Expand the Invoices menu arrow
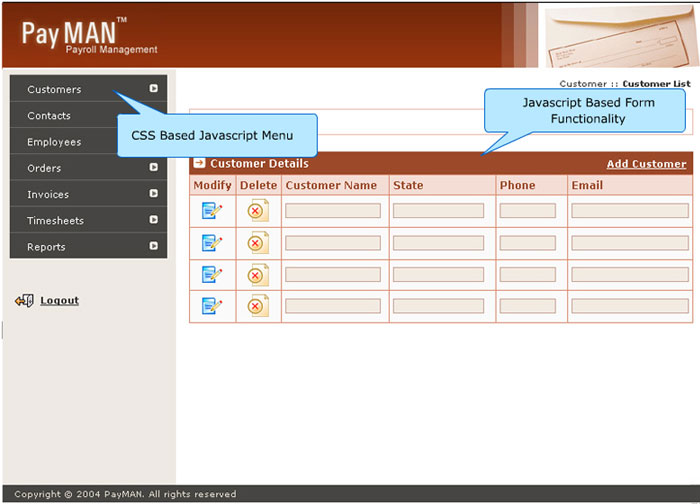 pos(154,193)
